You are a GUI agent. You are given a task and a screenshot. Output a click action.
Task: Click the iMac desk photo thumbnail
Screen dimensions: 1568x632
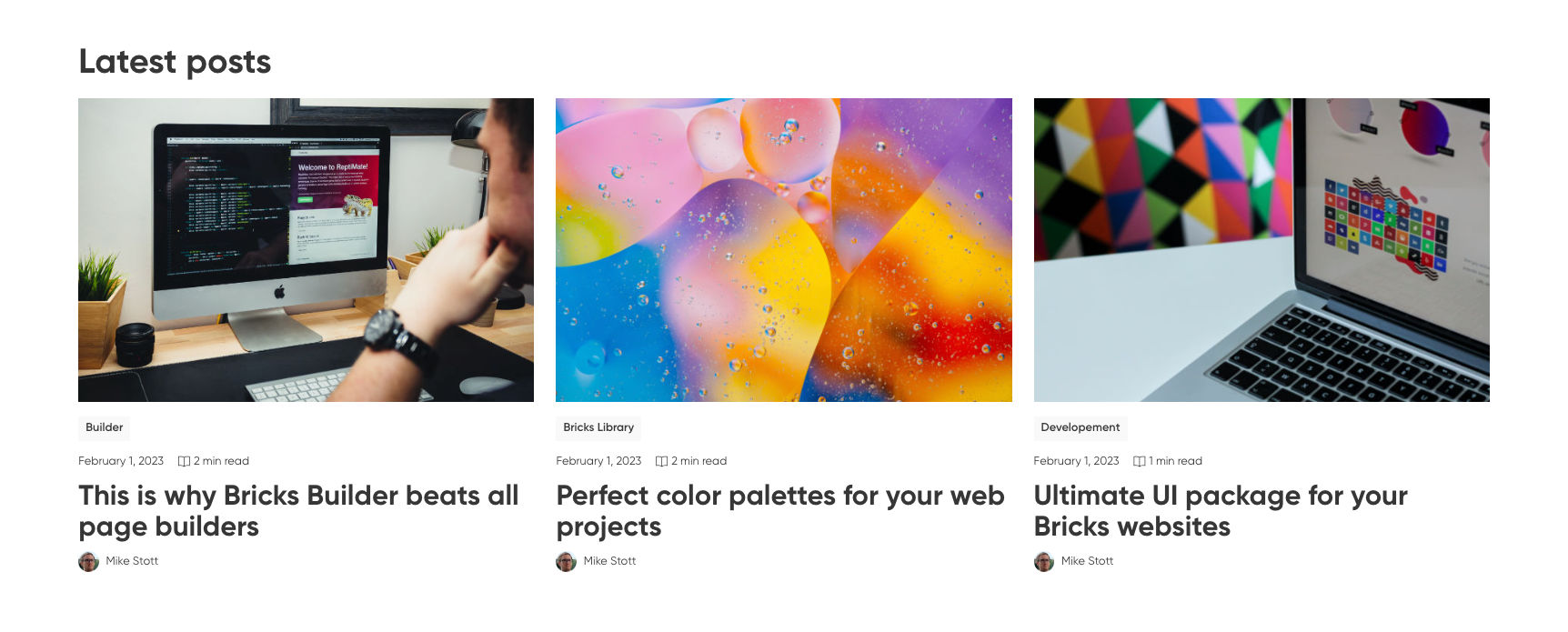click(306, 250)
